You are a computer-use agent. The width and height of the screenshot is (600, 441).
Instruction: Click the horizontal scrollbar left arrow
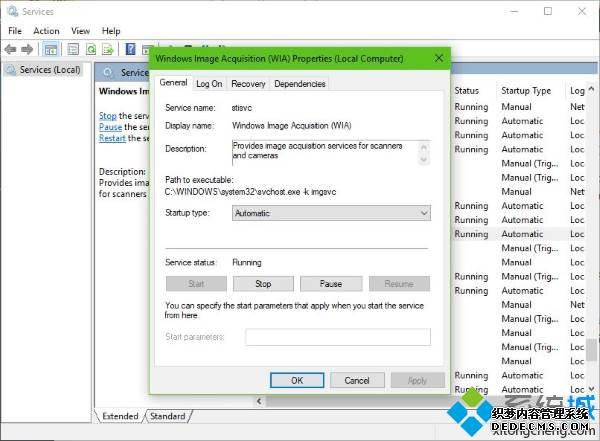(x=259, y=401)
